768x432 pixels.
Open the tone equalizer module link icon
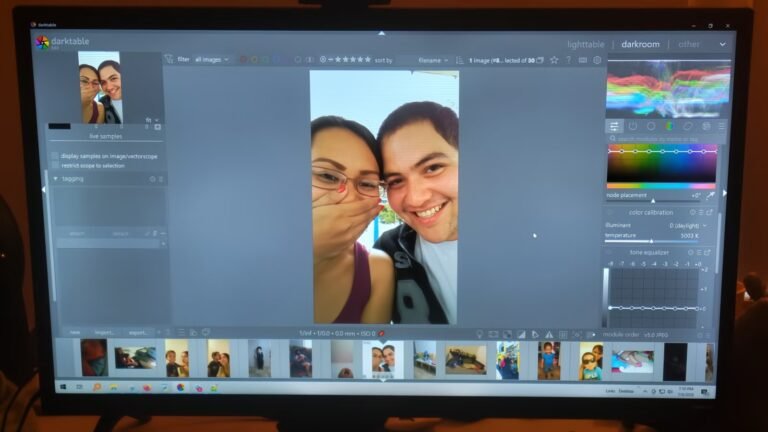click(707, 253)
